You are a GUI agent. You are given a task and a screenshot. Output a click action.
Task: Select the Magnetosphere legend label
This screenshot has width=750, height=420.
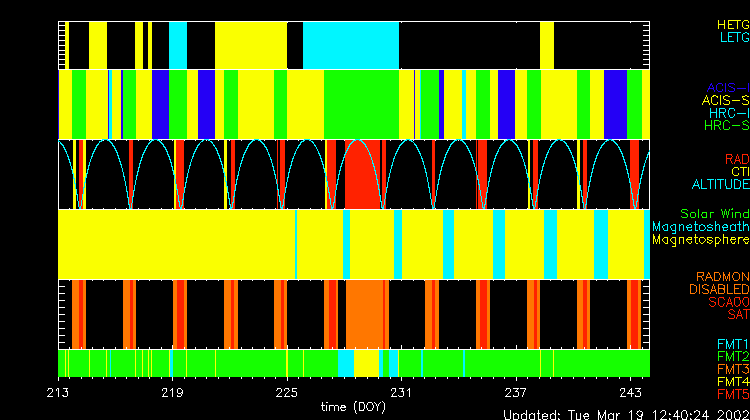click(x=700, y=240)
